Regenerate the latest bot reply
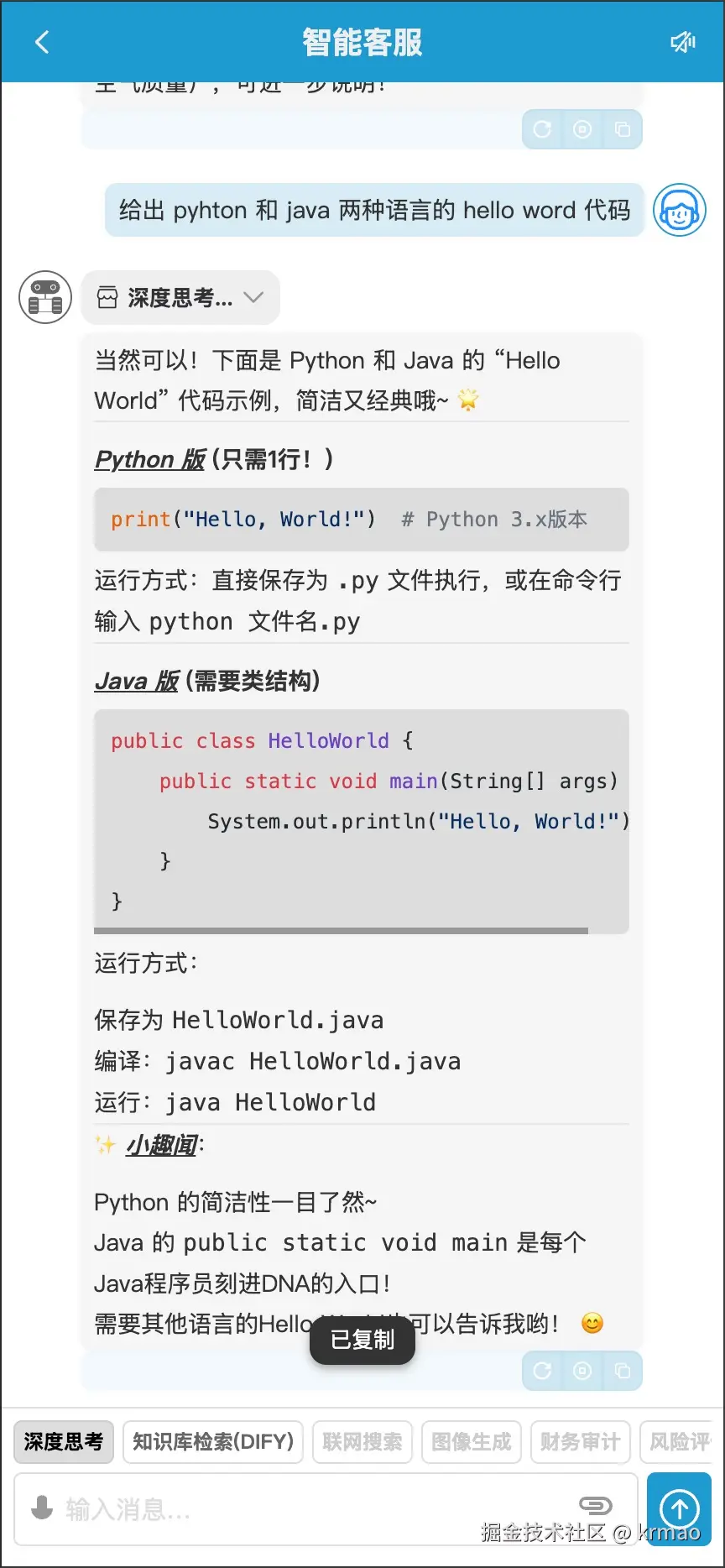The width and height of the screenshot is (725, 1568). click(x=541, y=1371)
